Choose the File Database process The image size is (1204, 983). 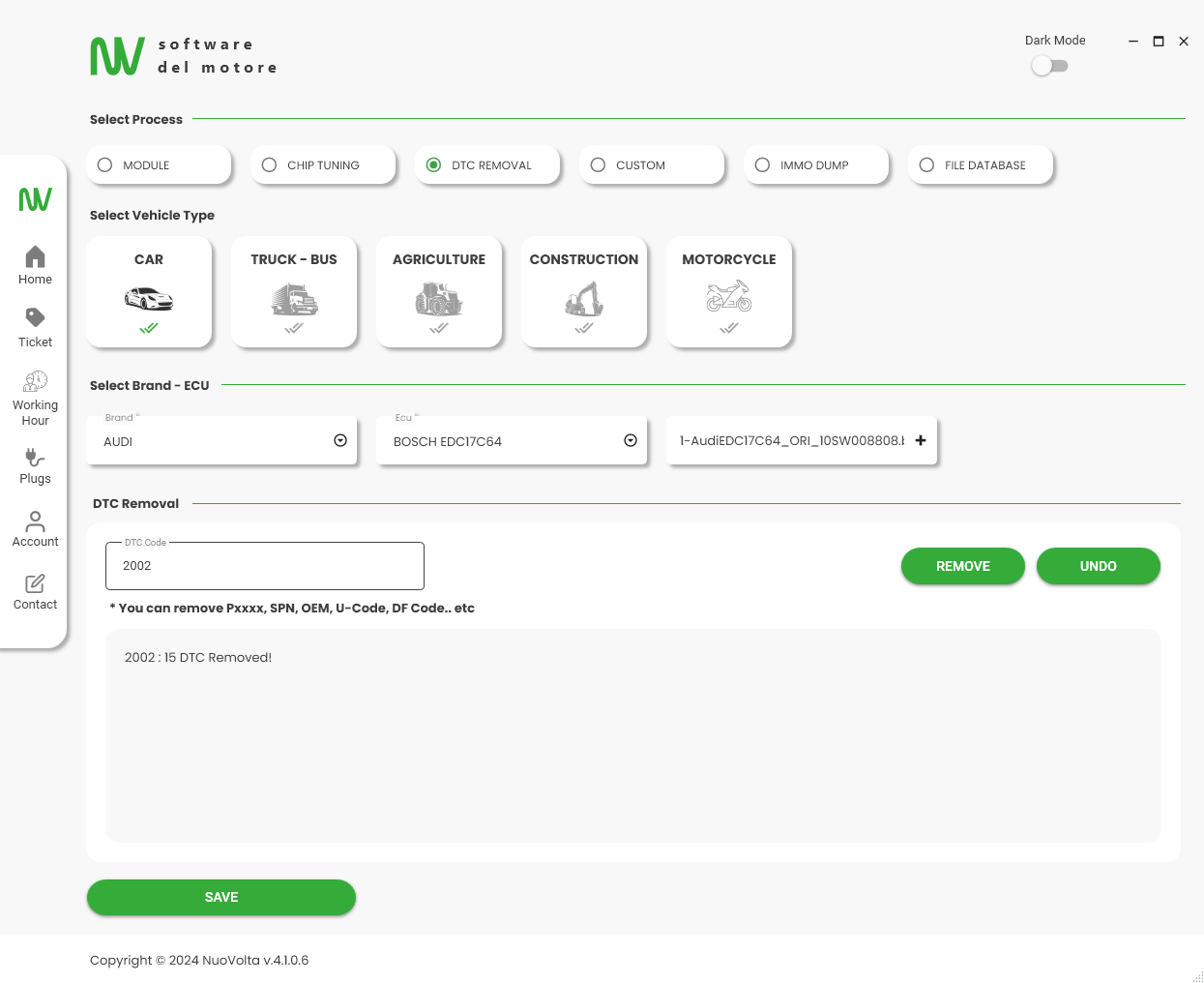point(927,165)
